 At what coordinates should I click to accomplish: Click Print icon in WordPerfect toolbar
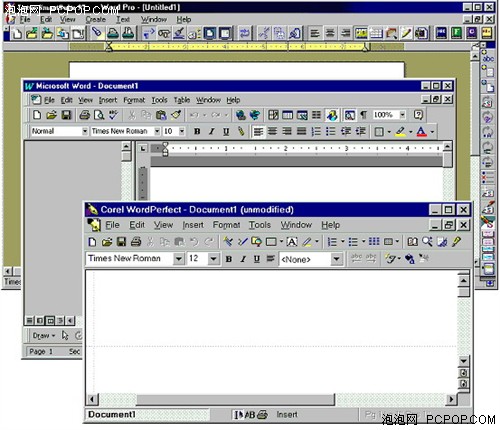[x=136, y=242]
